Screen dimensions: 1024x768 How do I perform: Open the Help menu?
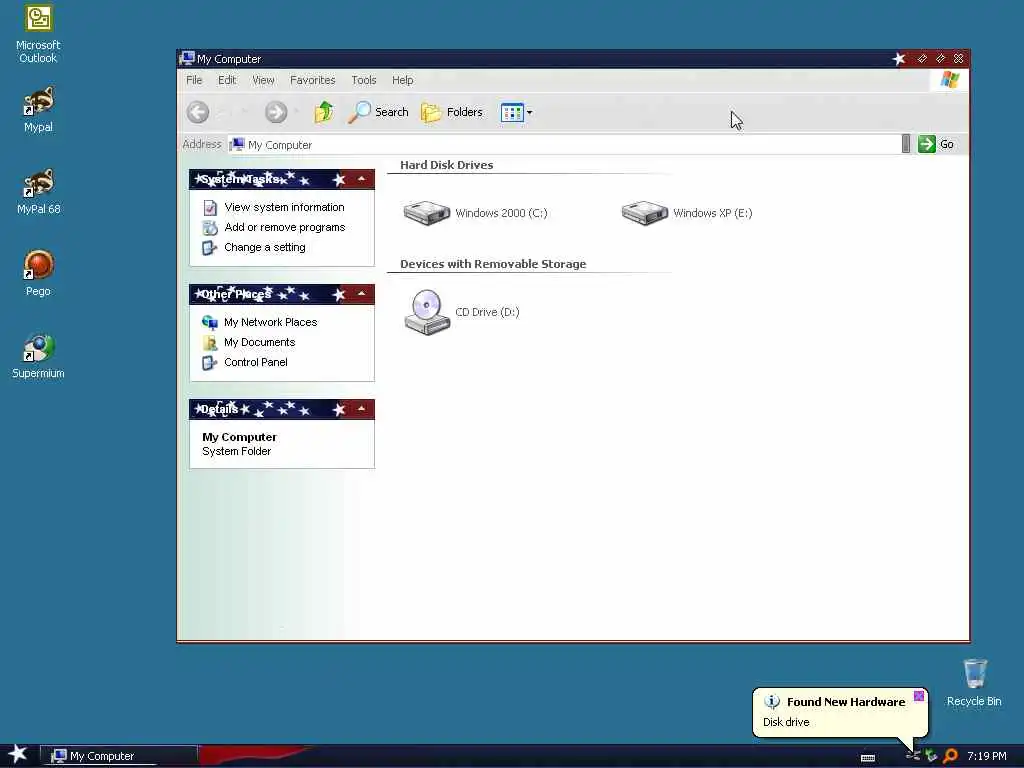(402, 80)
